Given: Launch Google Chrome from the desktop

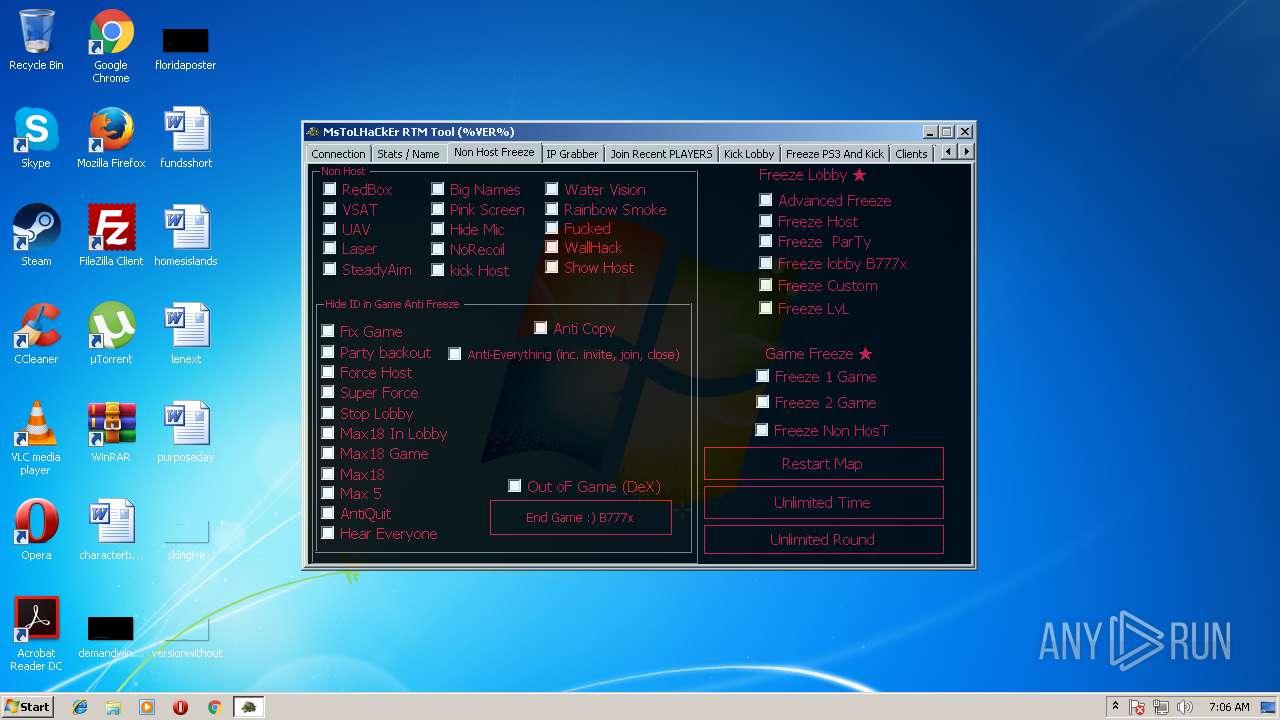Looking at the screenshot, I should pyautogui.click(x=111, y=46).
